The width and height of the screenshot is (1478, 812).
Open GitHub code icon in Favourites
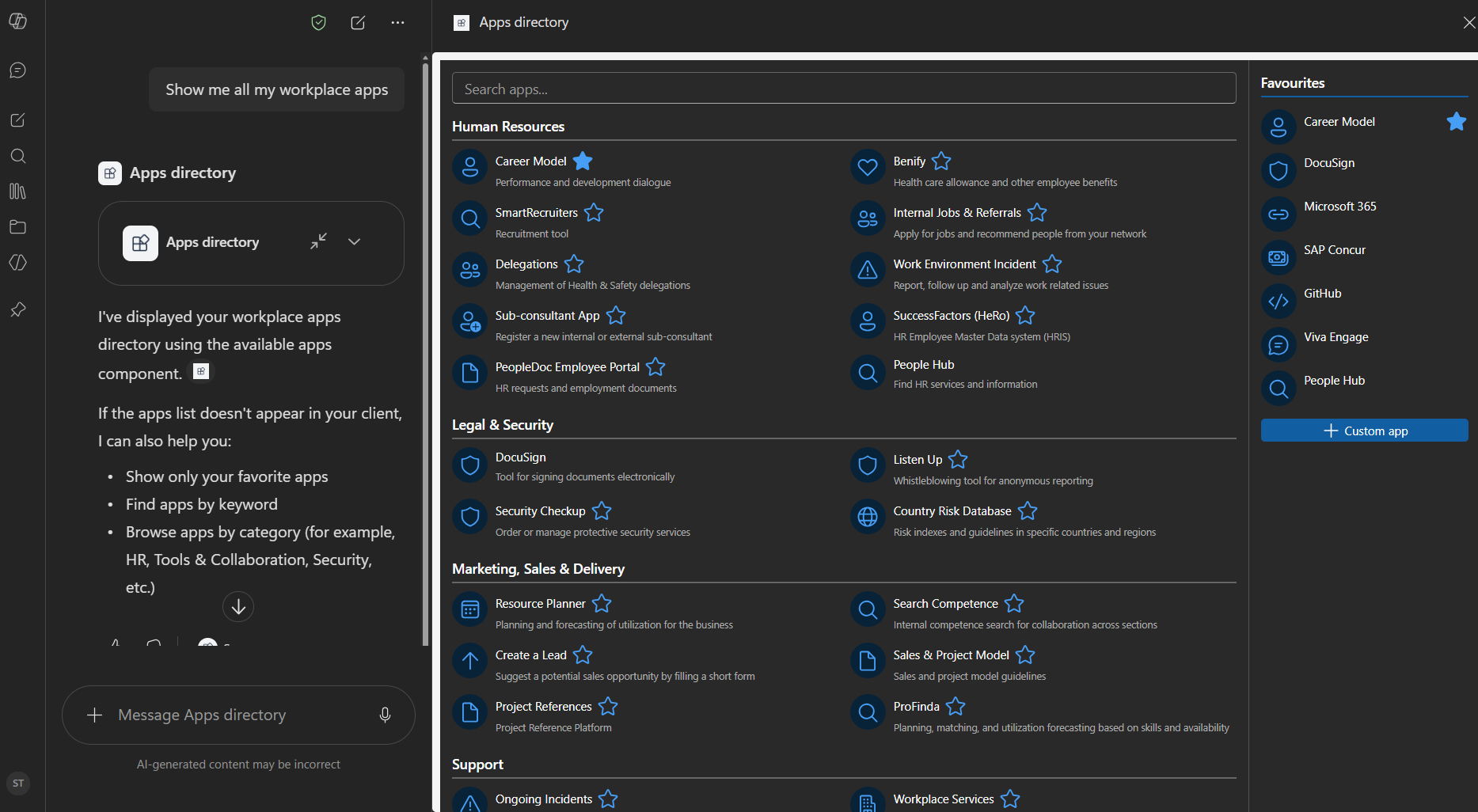(1279, 301)
